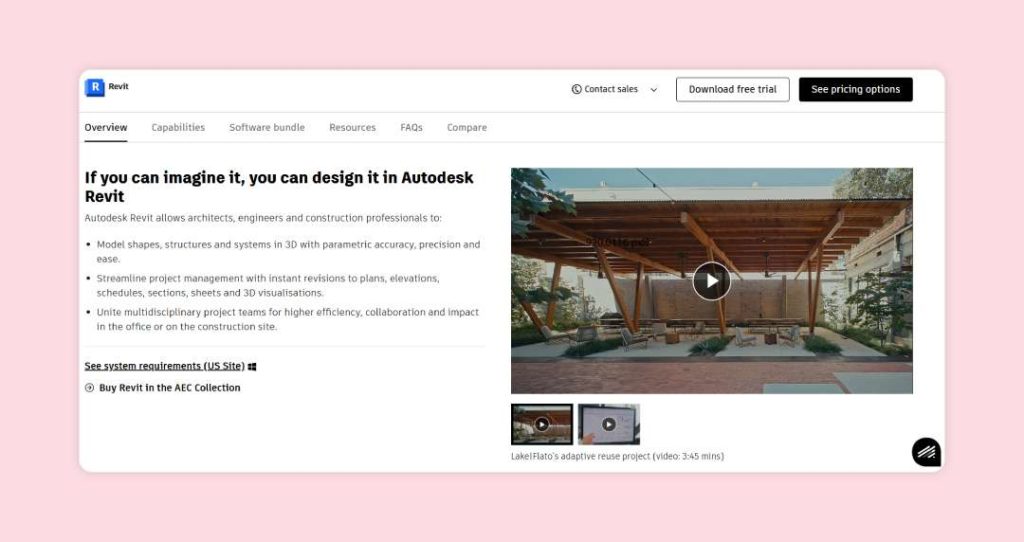Viewport: 1024px width, 542px height.
Task: Click the circled arrow icon before Buy Revit
Action: (x=90, y=388)
